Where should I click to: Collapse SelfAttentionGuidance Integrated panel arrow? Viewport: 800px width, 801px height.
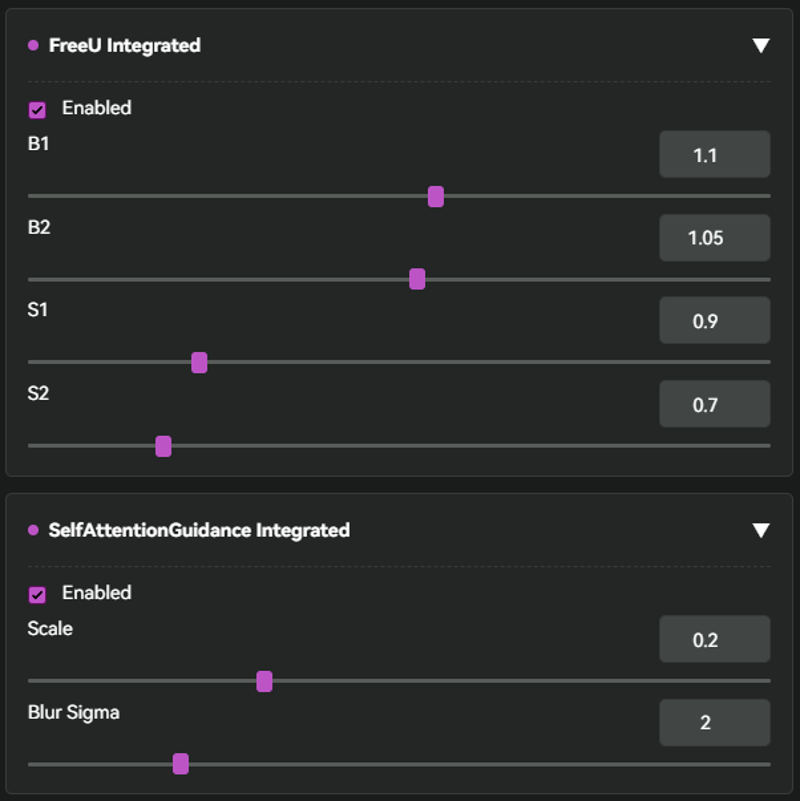761,530
